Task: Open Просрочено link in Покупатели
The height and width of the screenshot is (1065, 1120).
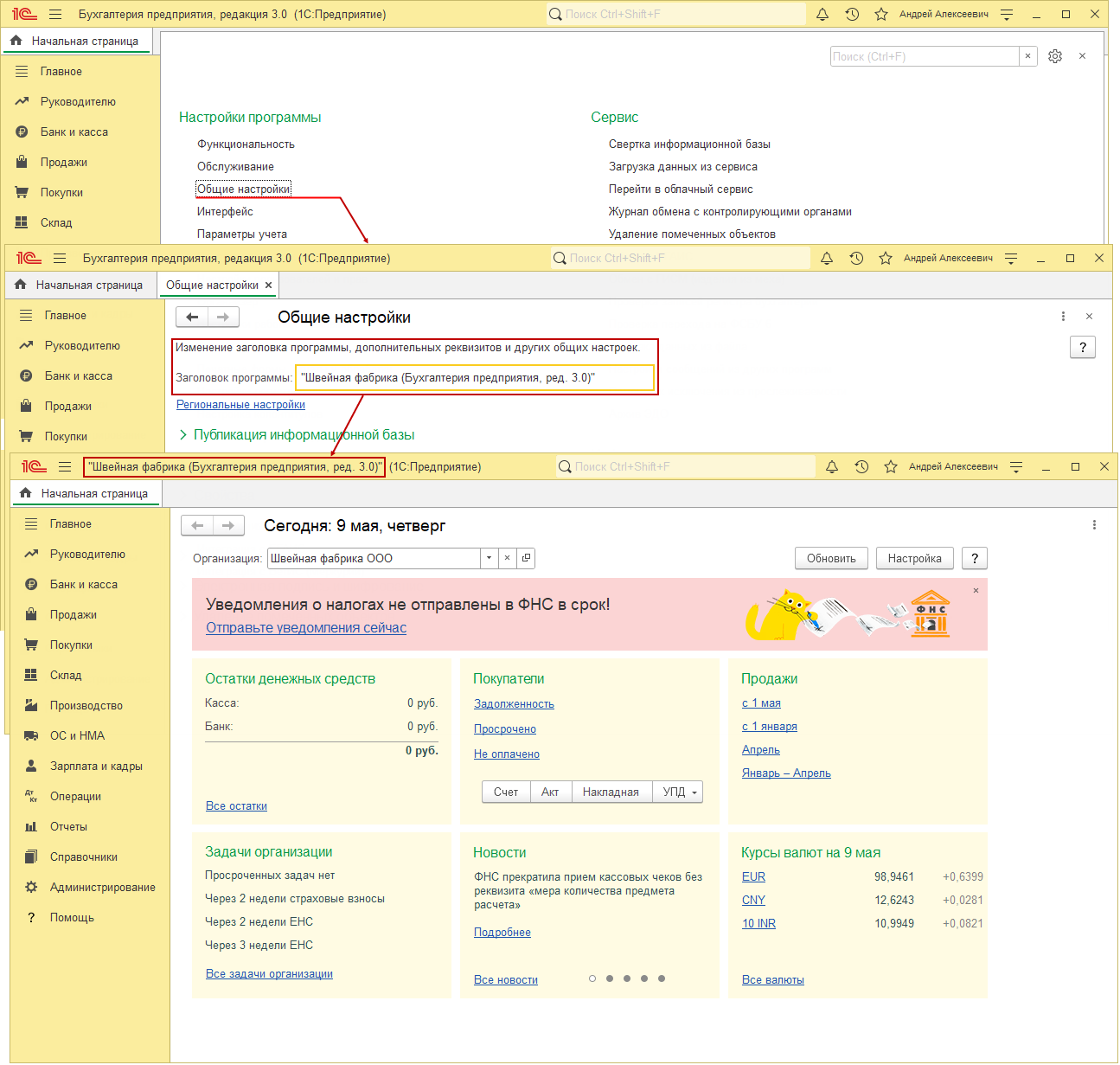Action: coord(505,728)
